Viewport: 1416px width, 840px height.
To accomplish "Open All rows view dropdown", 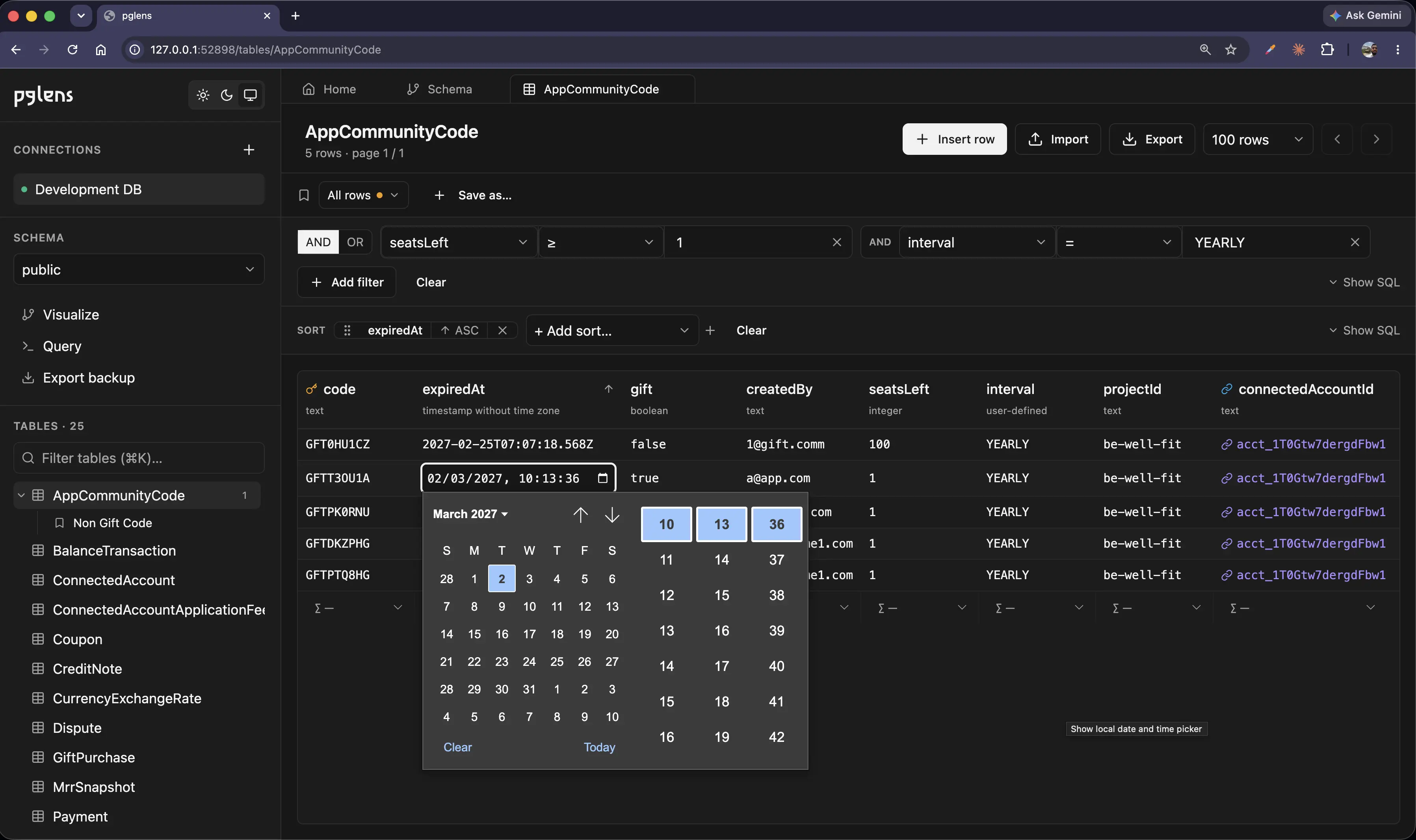I will click(363, 195).
